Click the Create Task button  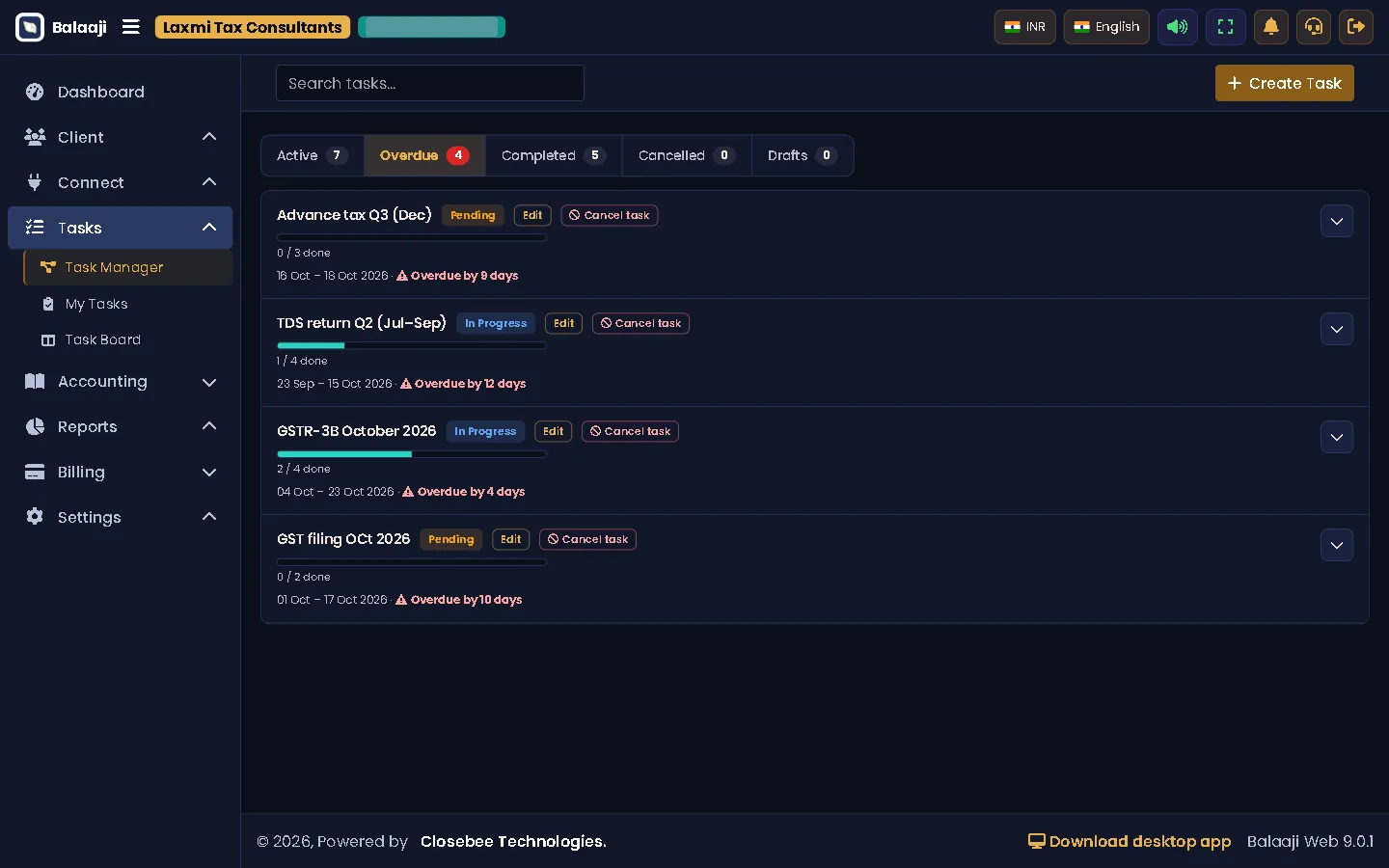pyautogui.click(x=1285, y=83)
